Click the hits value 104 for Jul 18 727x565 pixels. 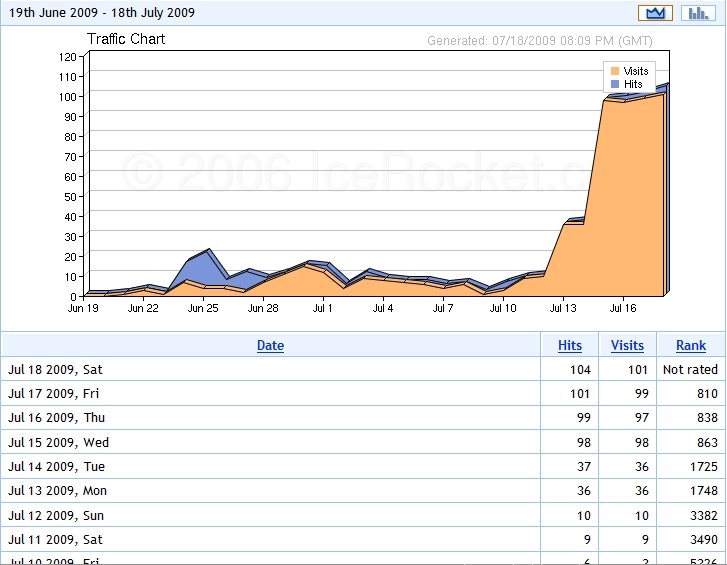[x=580, y=369]
